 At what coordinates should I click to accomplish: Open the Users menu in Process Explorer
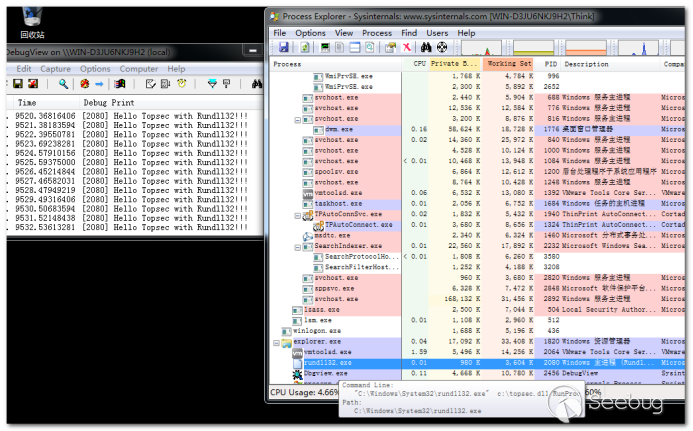[x=438, y=33]
